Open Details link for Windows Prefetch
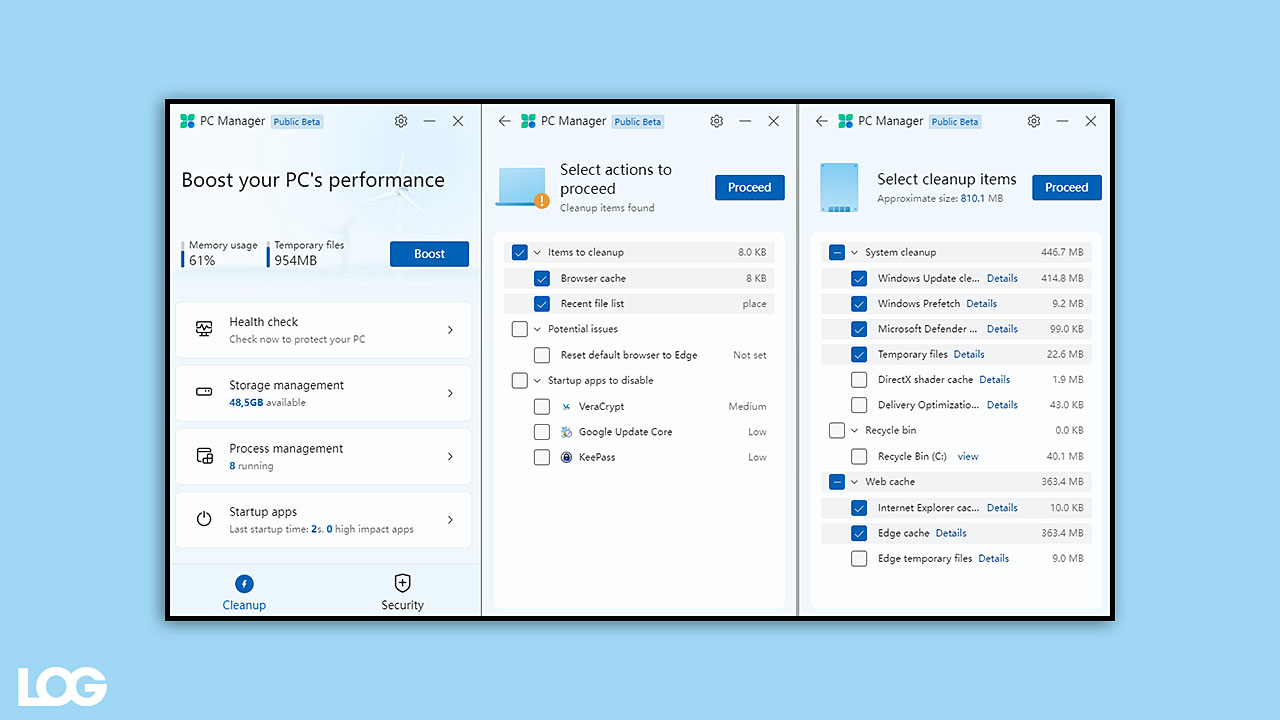The image size is (1280, 720). pyautogui.click(x=982, y=304)
